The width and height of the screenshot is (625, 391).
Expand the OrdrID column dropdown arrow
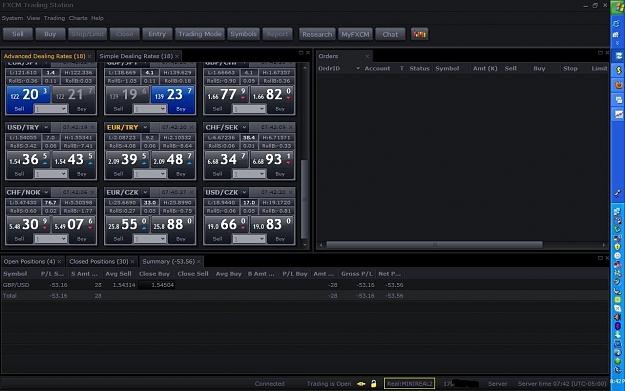click(x=358, y=69)
